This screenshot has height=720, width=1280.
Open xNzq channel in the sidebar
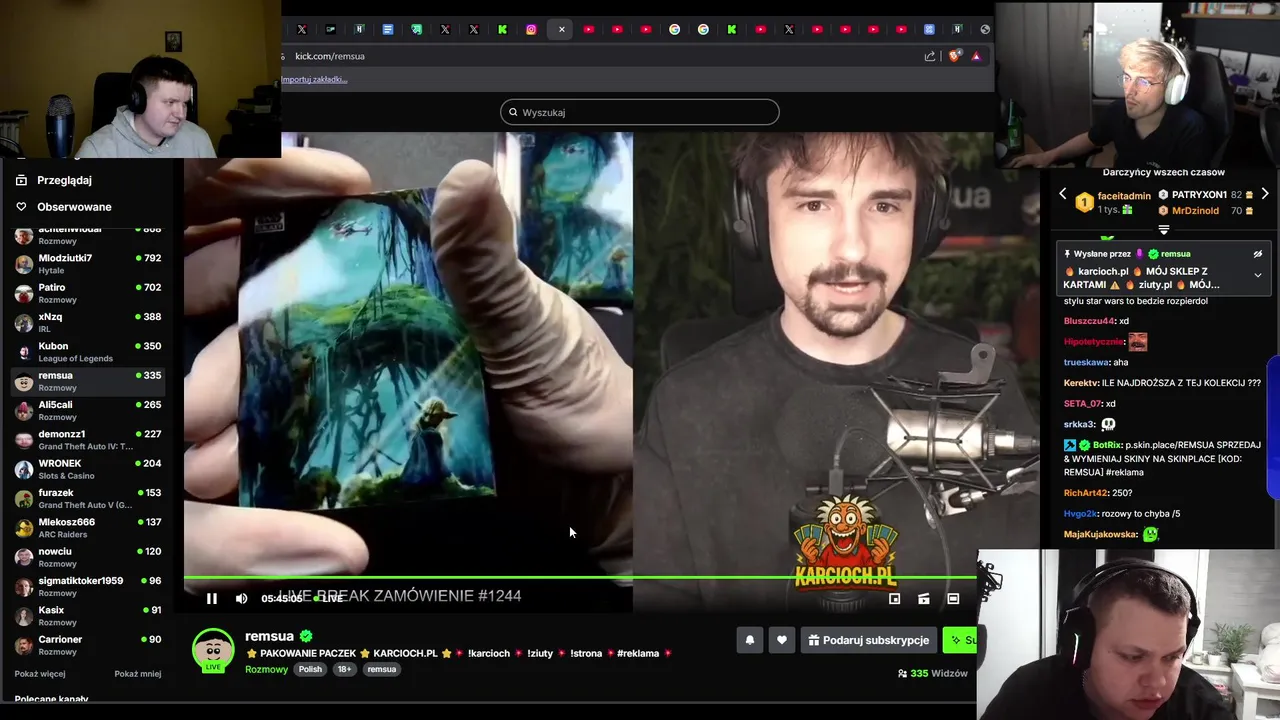(x=88, y=322)
